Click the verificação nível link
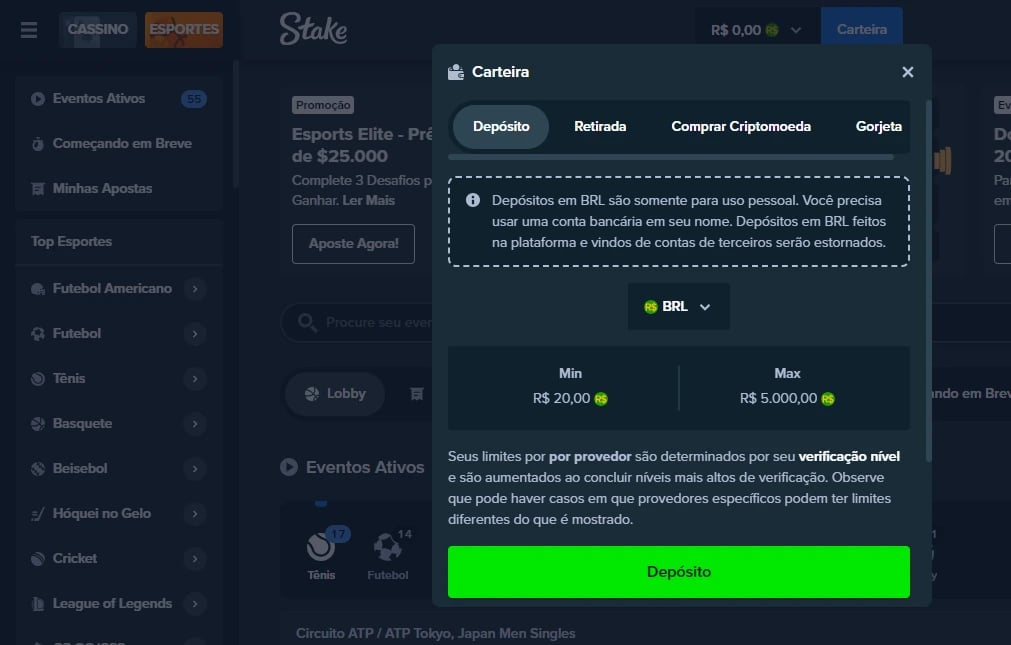 pyautogui.click(x=849, y=457)
